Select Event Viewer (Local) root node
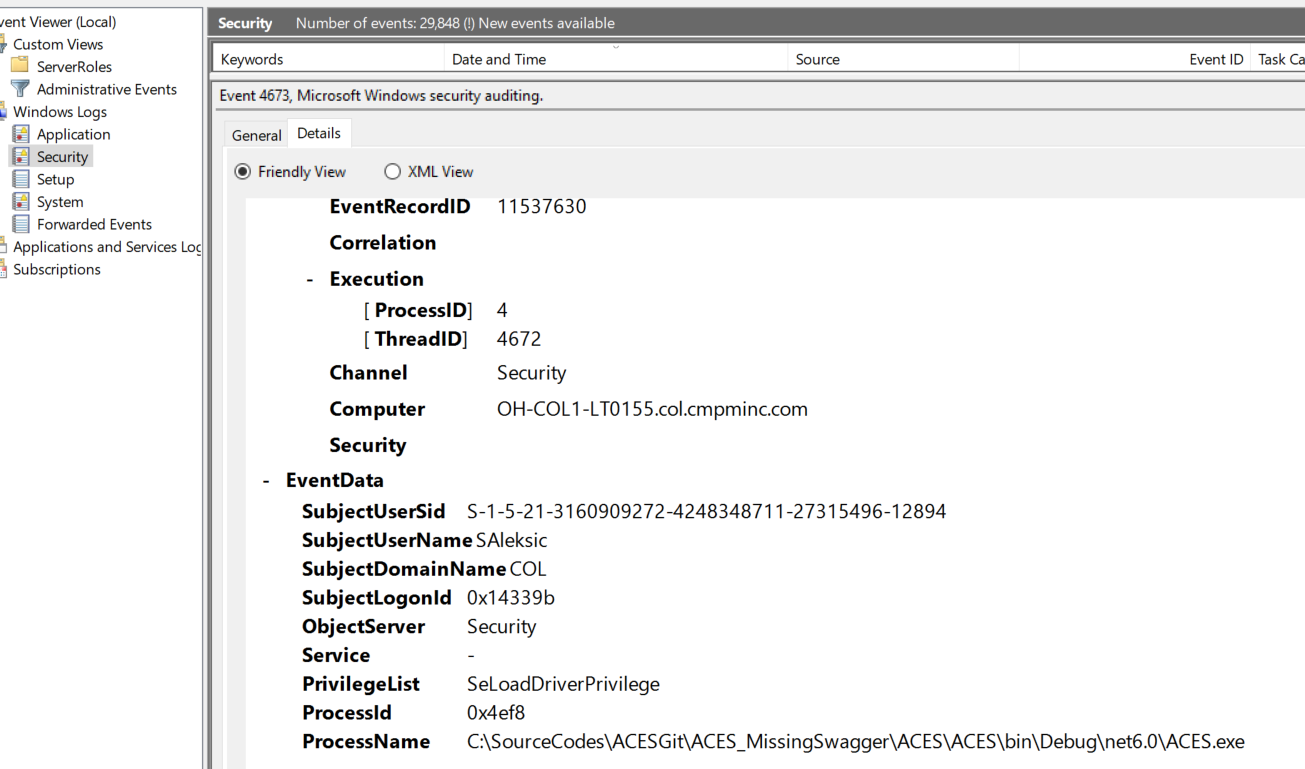The width and height of the screenshot is (1305, 769). pos(58,21)
